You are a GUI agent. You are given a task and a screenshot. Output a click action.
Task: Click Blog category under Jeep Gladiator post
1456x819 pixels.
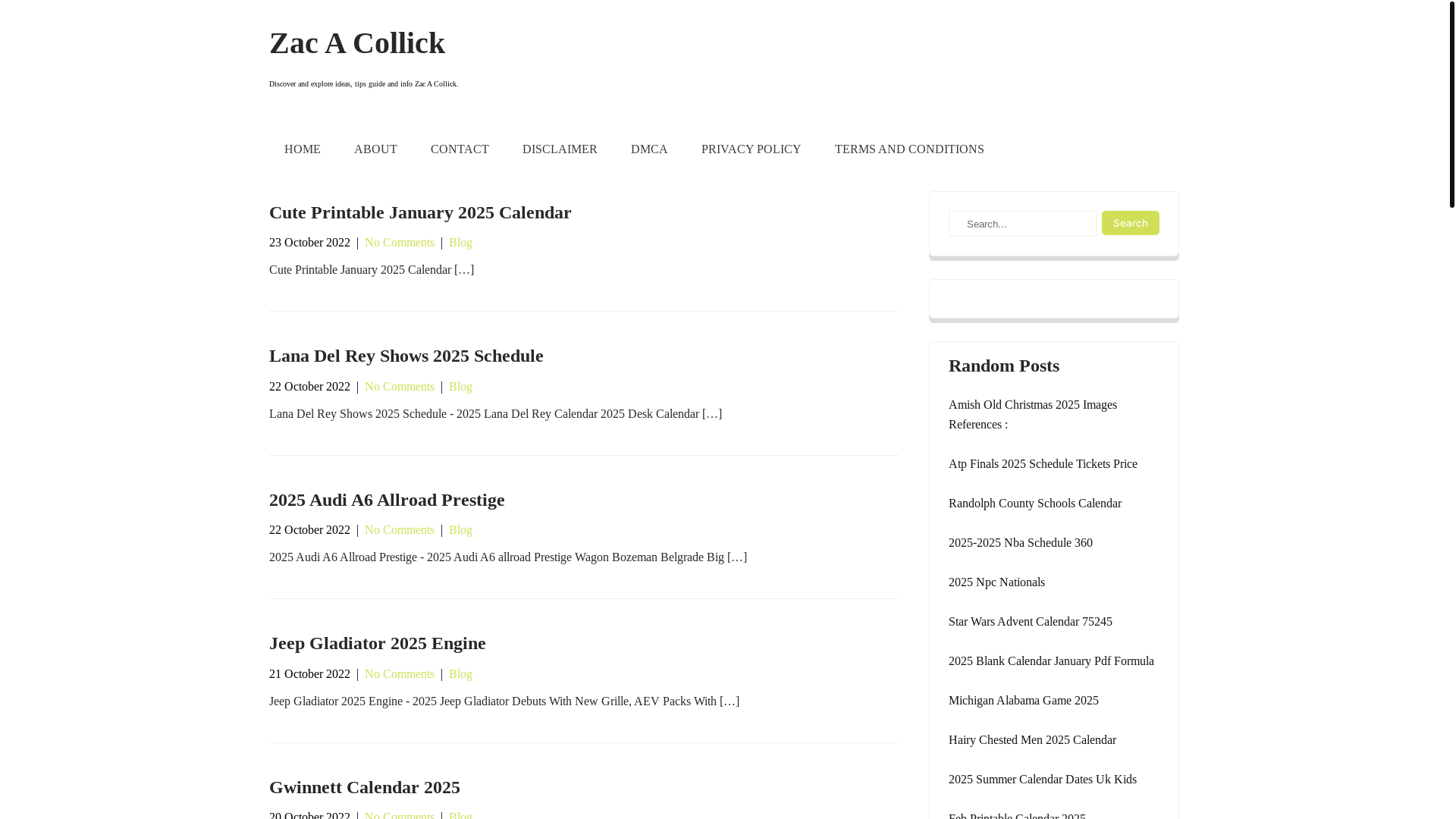coord(460,674)
